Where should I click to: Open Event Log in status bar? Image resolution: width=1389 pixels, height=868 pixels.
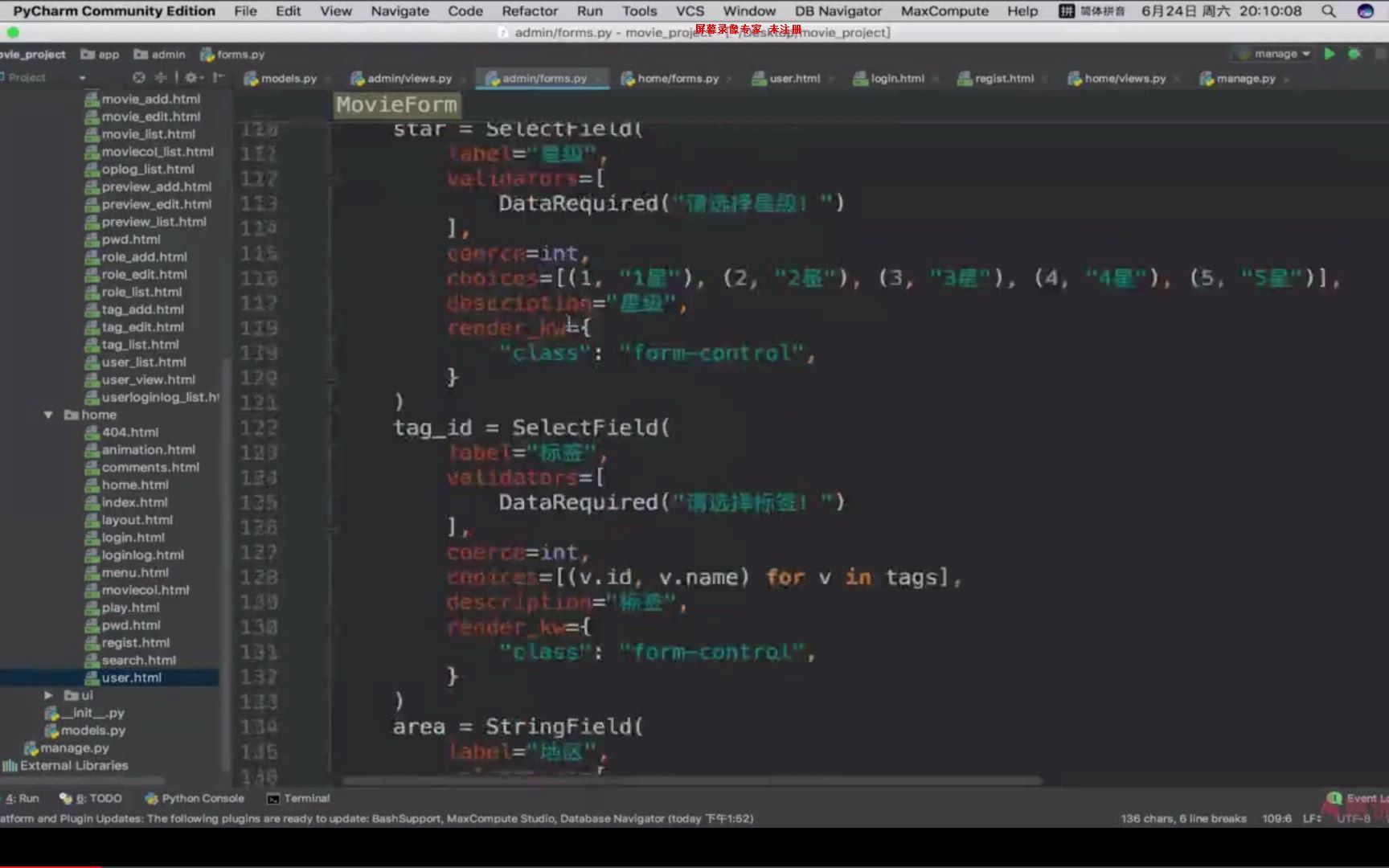click(x=1358, y=798)
